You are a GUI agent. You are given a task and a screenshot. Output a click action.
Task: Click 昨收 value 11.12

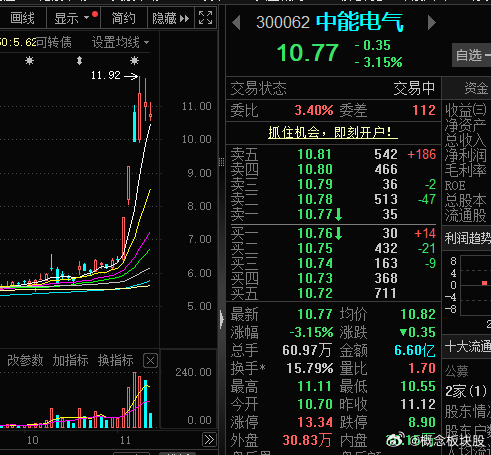tap(418, 404)
